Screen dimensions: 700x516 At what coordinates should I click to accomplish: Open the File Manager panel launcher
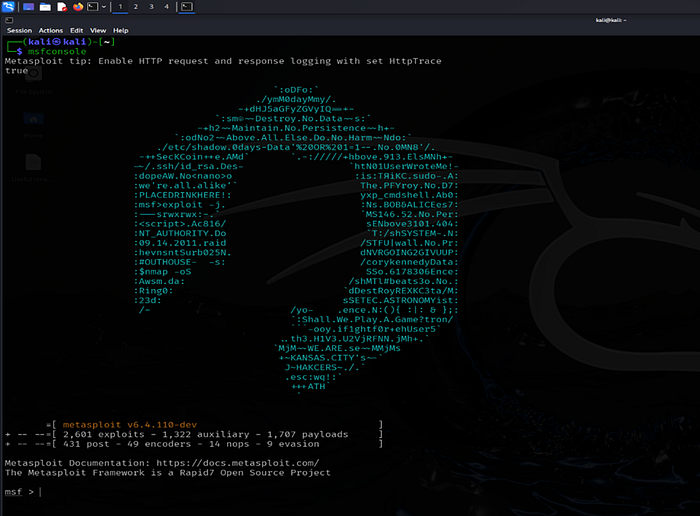[45, 7]
